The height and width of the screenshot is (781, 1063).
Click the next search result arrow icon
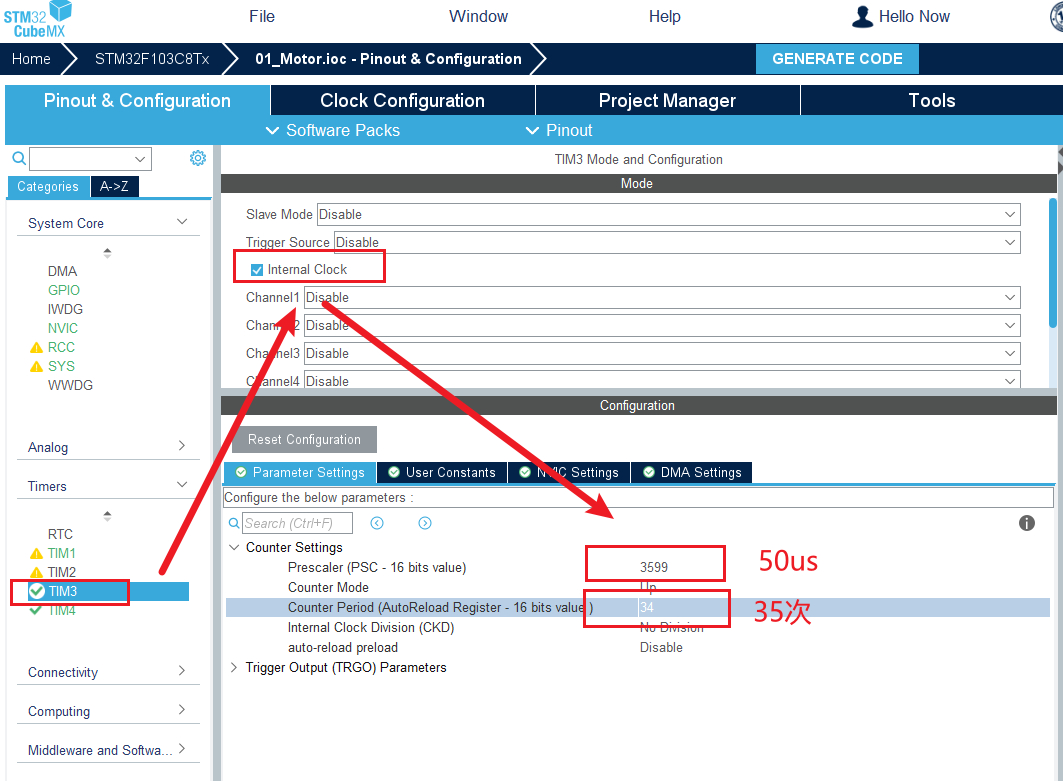point(425,523)
